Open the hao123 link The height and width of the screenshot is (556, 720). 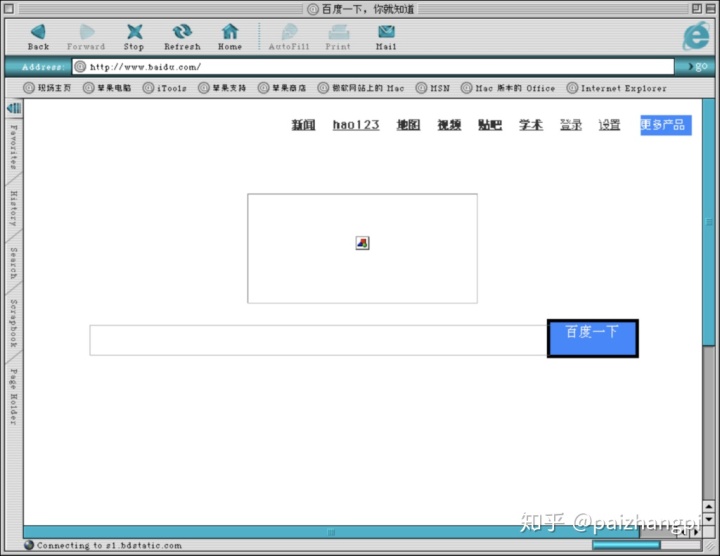[x=356, y=124]
